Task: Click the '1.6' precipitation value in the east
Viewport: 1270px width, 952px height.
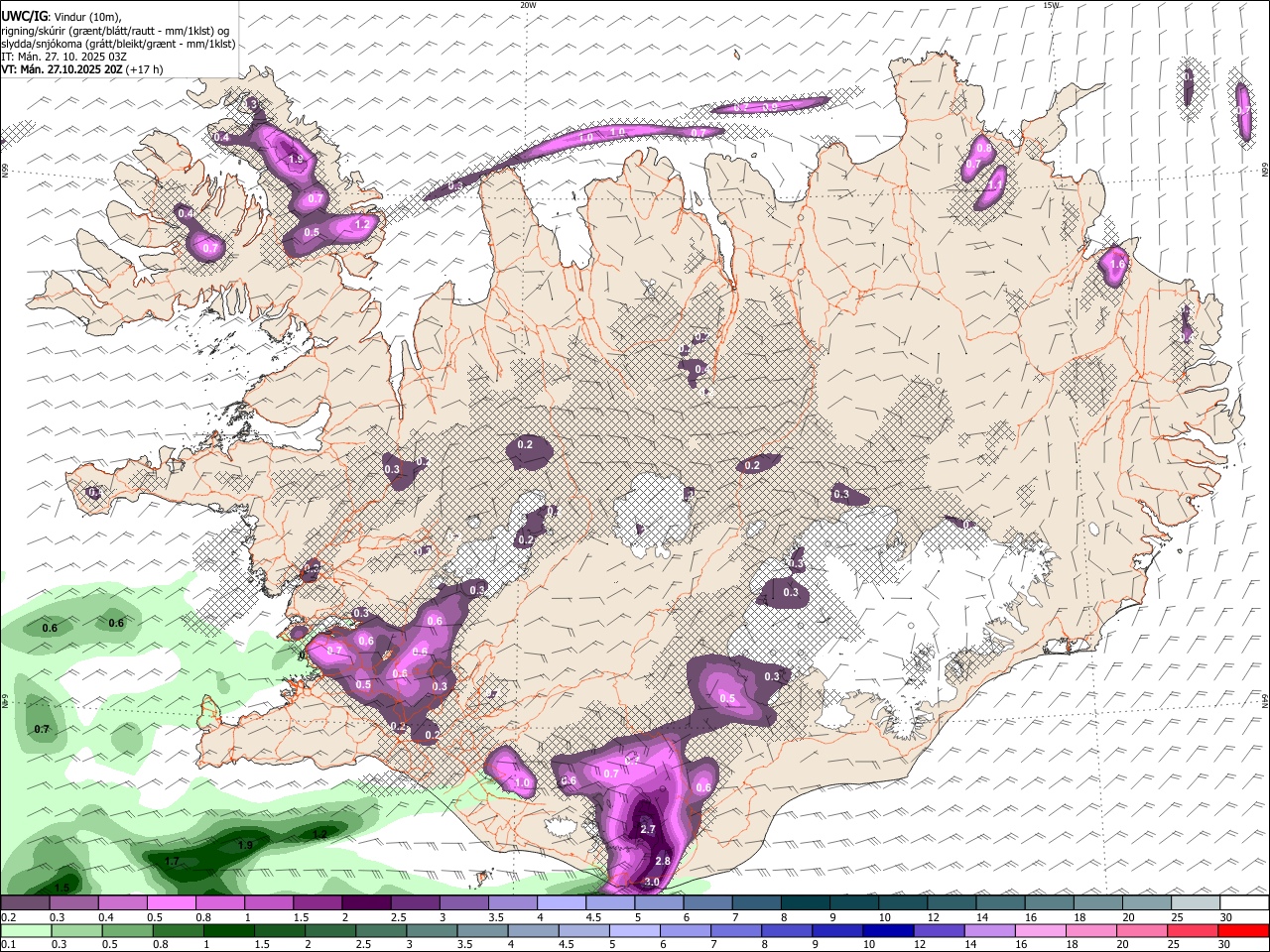Action: click(x=1117, y=265)
